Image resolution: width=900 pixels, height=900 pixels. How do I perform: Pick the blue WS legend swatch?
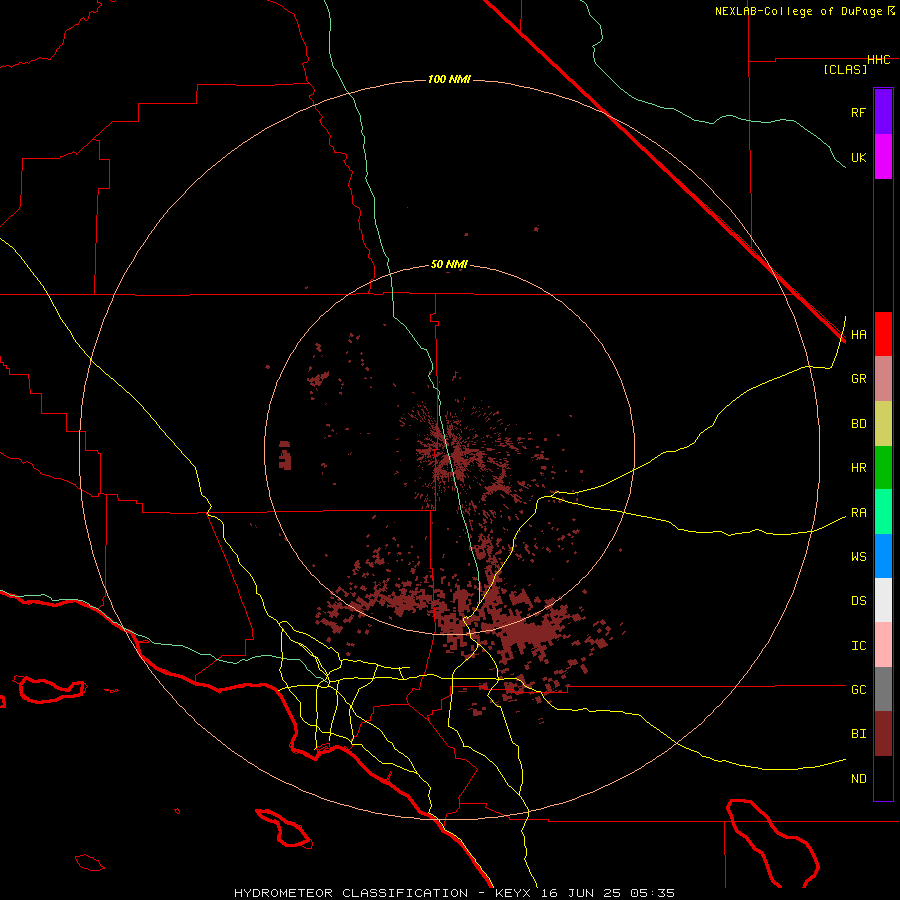click(x=883, y=556)
